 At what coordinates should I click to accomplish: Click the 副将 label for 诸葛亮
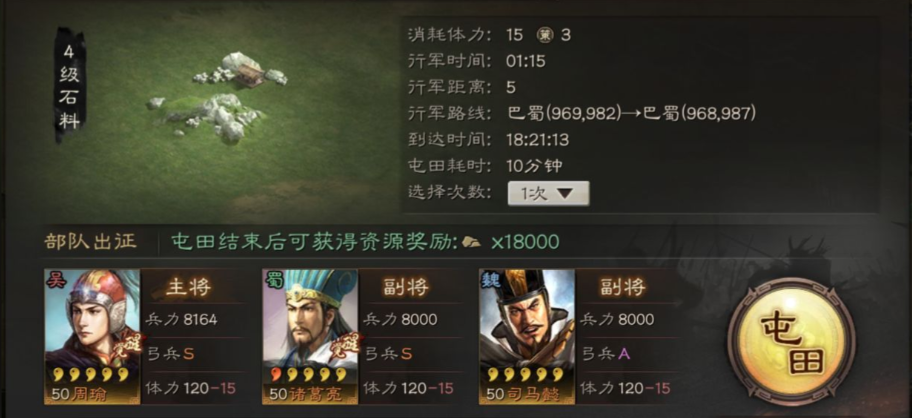[x=405, y=287]
